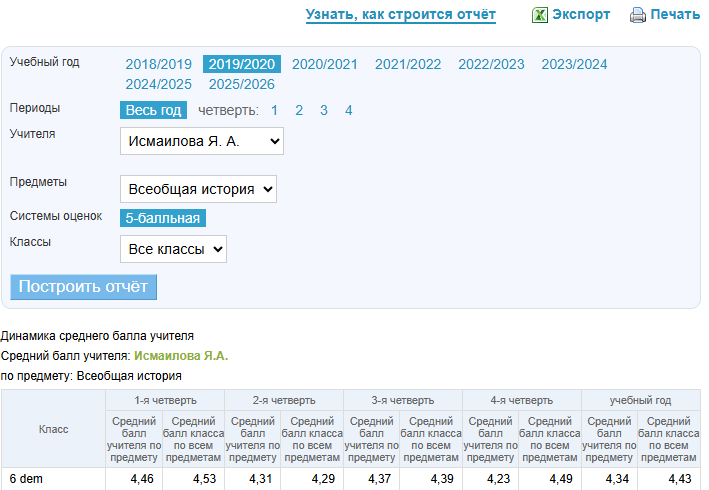Open the teacher dropdown 'Исмаилова Я. А.'

[201, 141]
